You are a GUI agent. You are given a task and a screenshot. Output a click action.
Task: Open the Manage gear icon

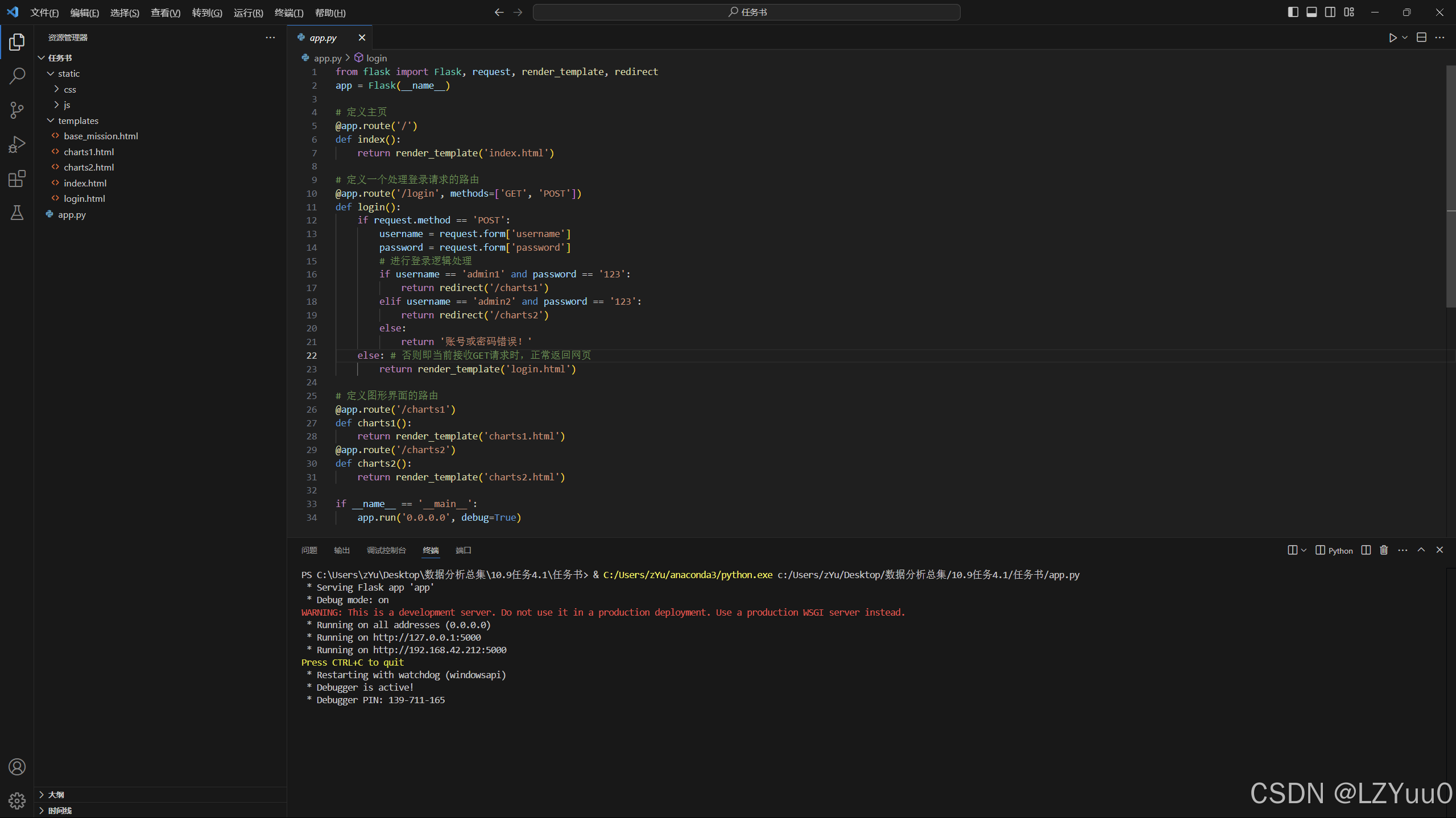(x=17, y=800)
